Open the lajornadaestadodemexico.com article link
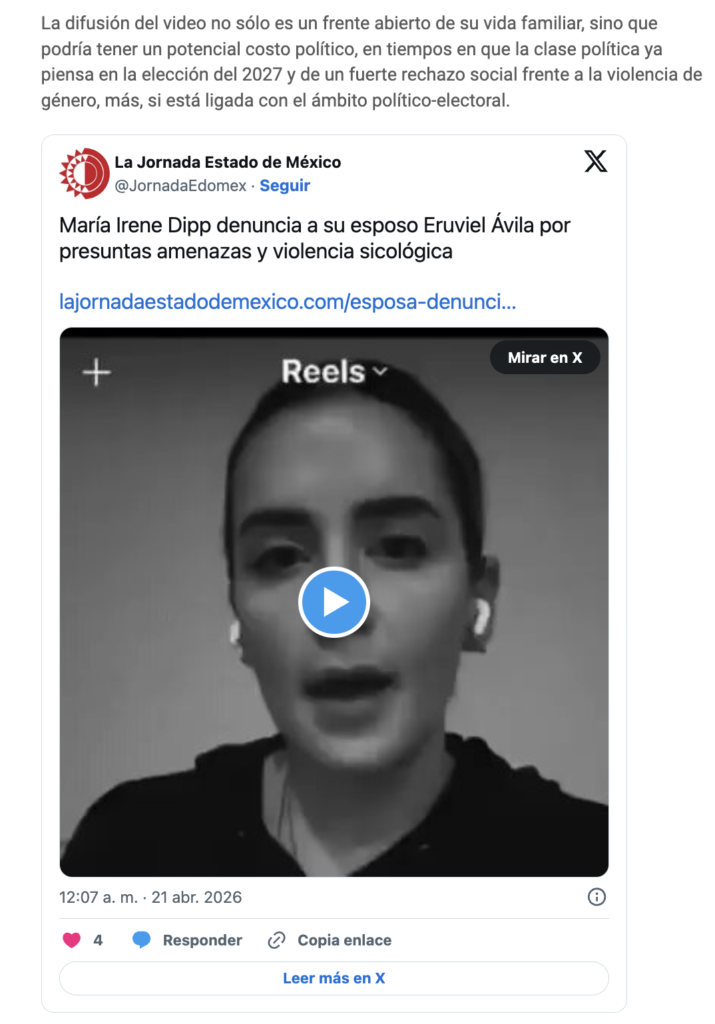The width and height of the screenshot is (715, 1024). point(287,302)
